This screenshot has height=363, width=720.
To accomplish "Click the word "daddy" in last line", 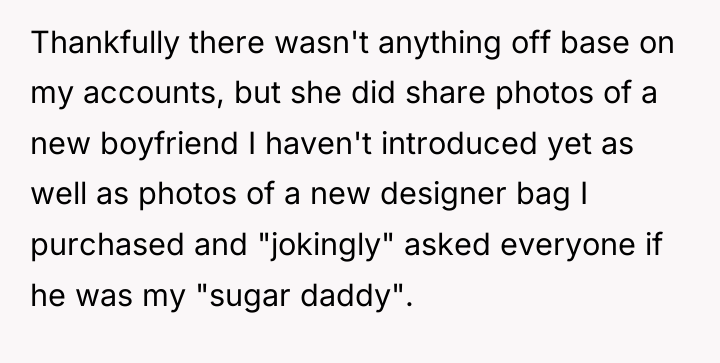I will pyautogui.click(x=345, y=296).
